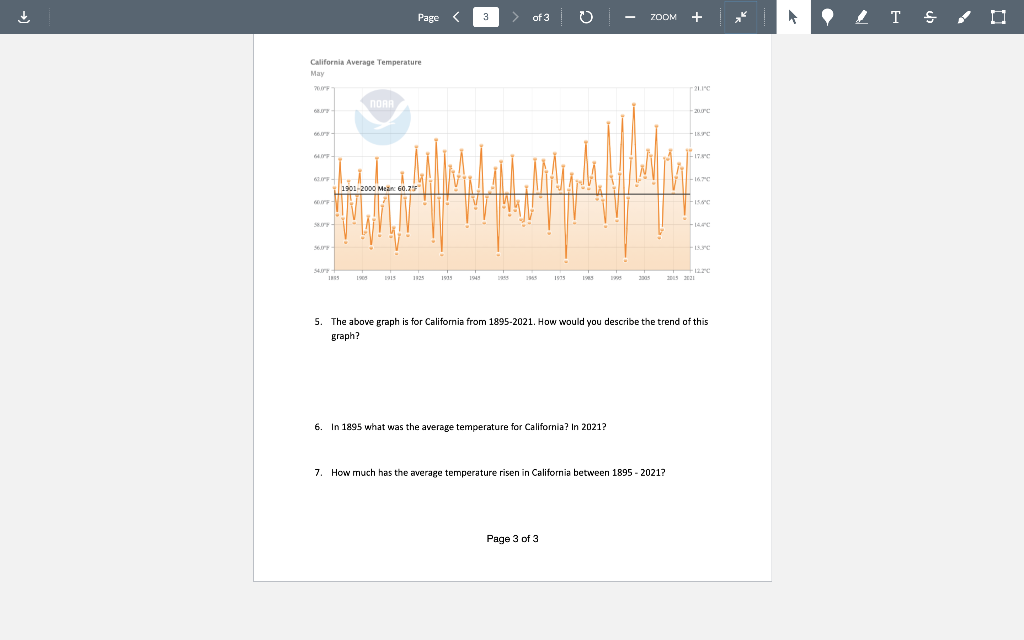Select the pointer cursor tool

coord(793,17)
